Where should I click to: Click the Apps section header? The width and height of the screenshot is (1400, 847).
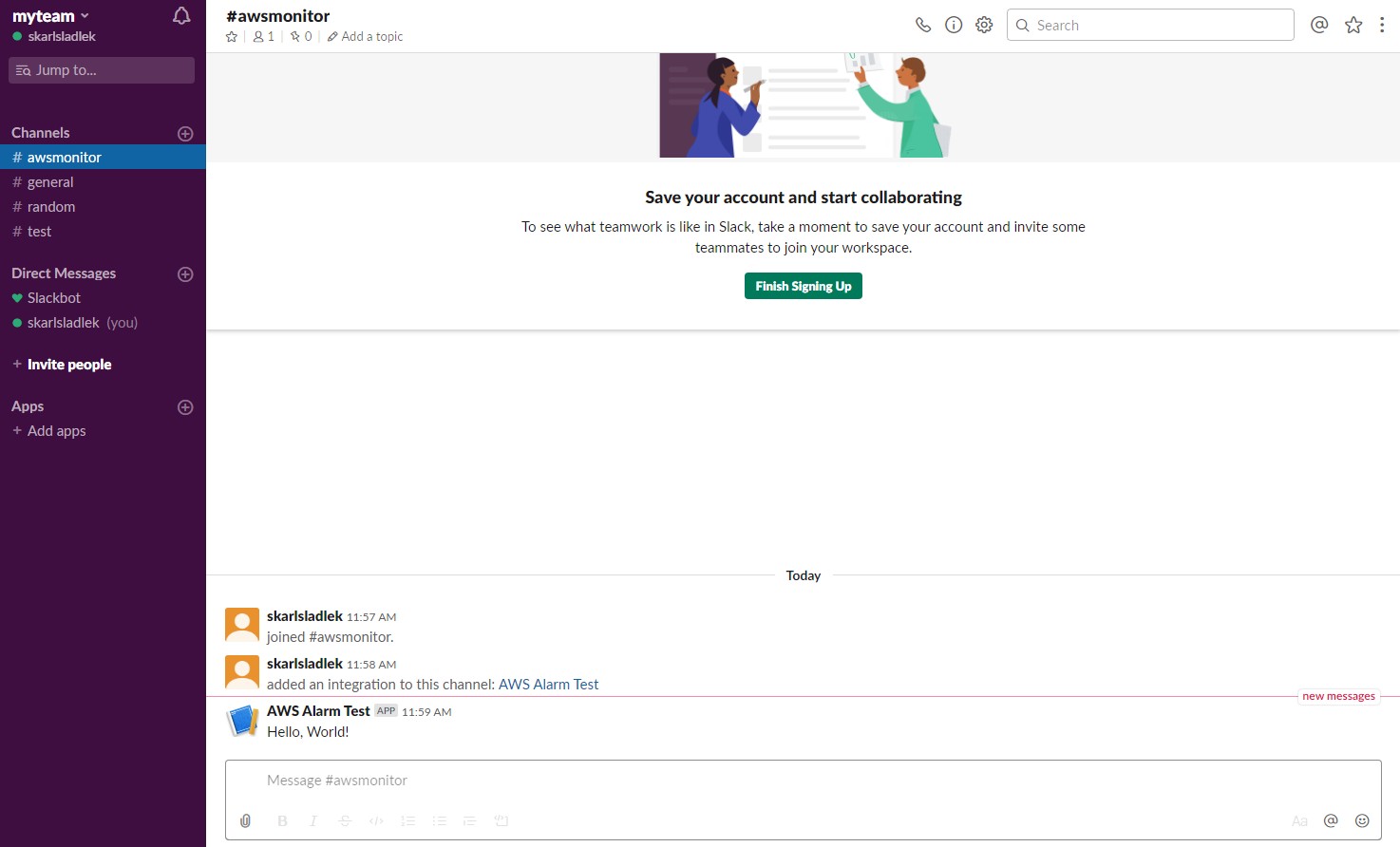pos(28,406)
